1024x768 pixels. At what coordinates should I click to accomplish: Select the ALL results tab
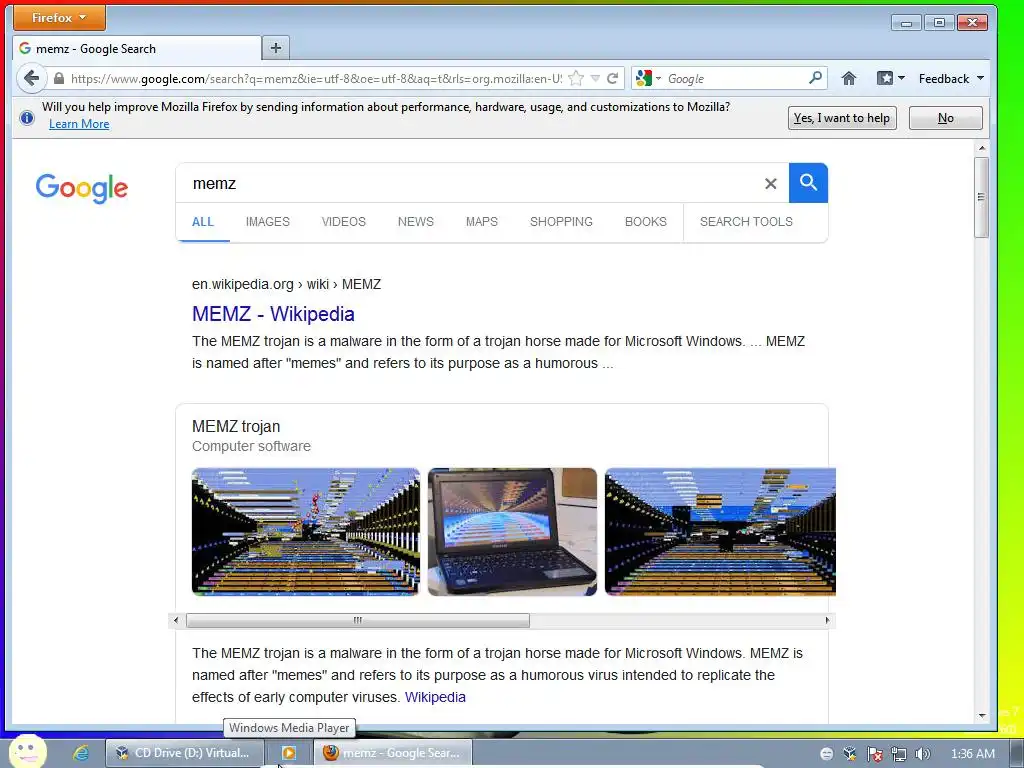tap(202, 222)
